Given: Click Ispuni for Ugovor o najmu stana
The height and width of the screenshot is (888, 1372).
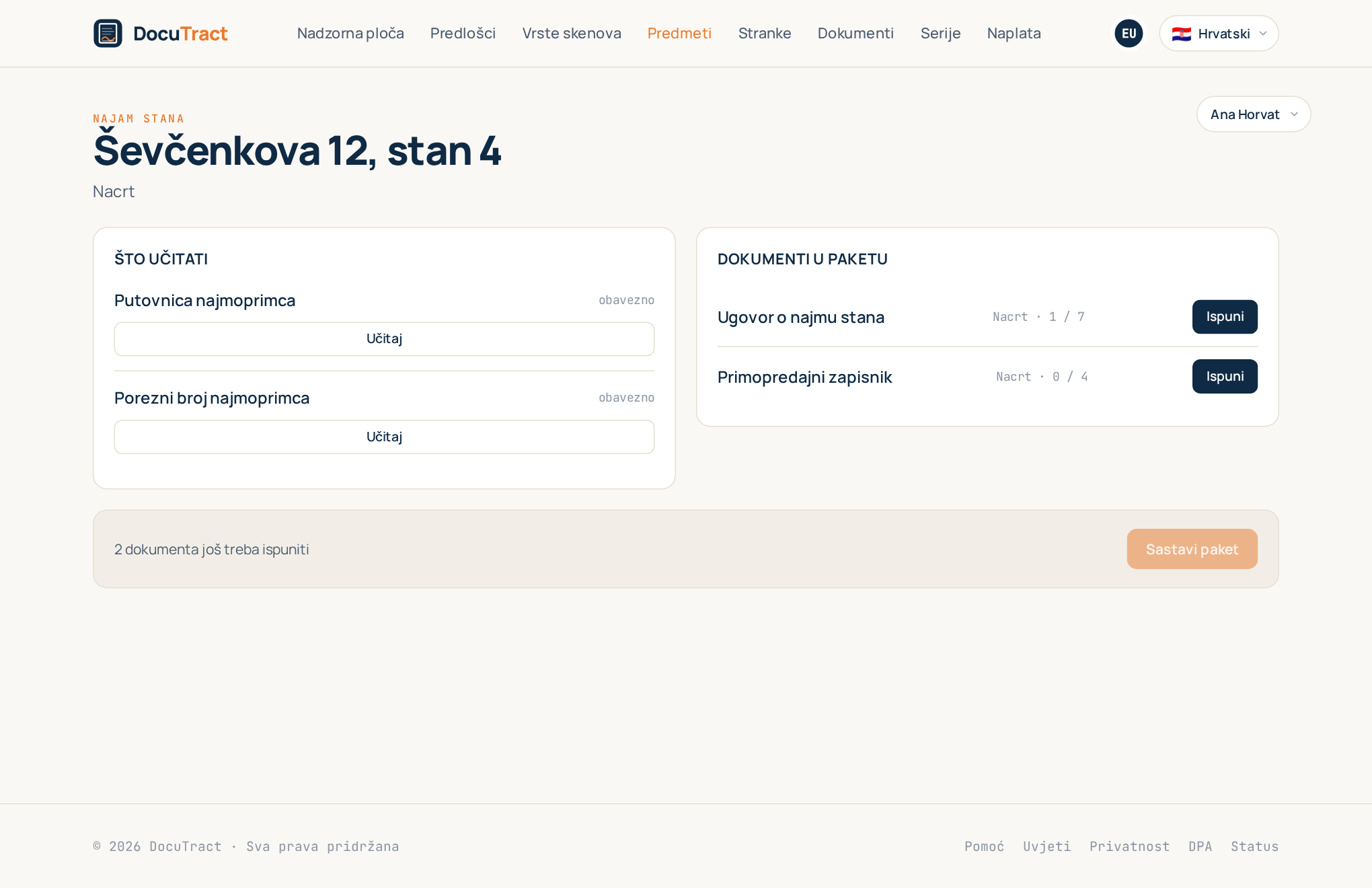Looking at the screenshot, I should tap(1225, 317).
